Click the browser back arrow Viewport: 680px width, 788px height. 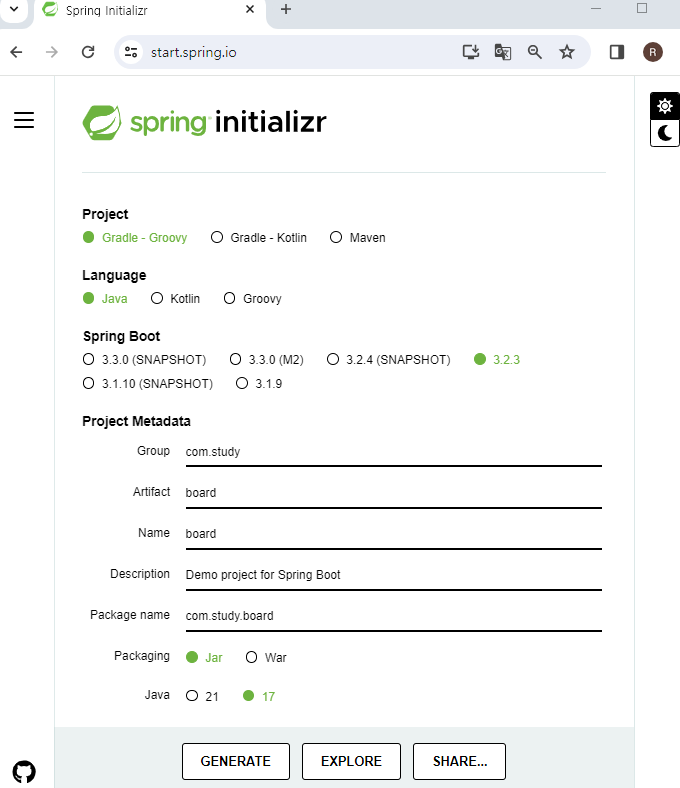tap(17, 52)
